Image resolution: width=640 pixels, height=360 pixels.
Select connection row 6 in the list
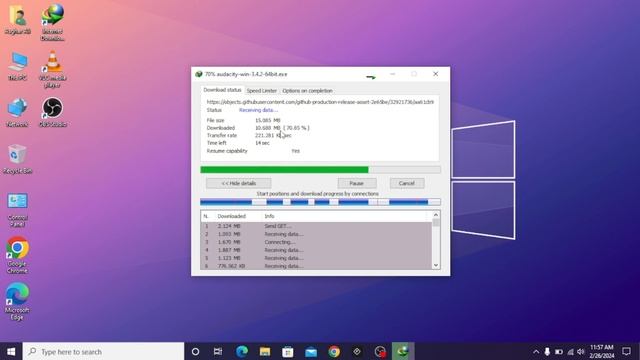coord(316,266)
